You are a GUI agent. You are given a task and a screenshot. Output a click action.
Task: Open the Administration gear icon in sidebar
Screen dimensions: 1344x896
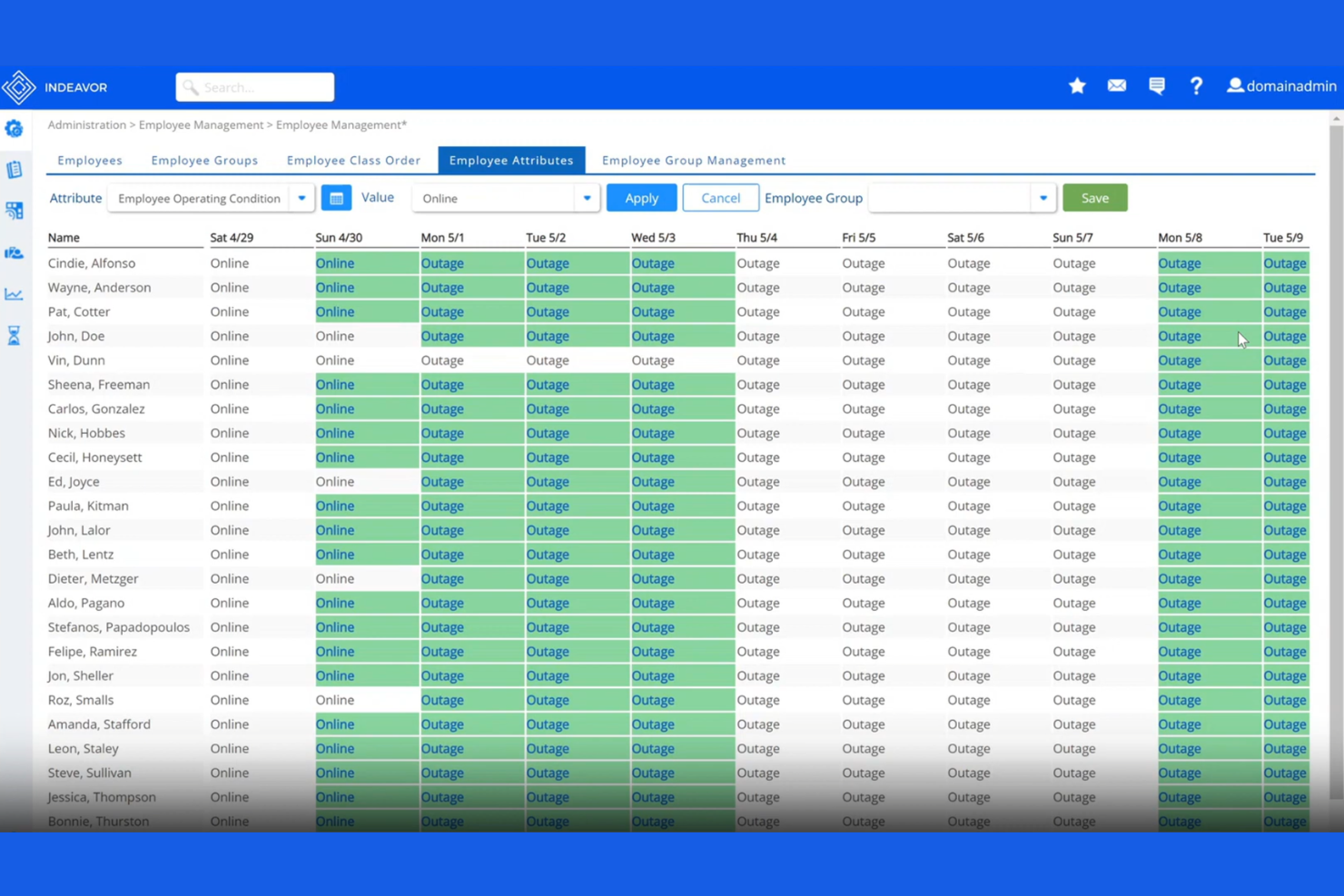pos(15,129)
